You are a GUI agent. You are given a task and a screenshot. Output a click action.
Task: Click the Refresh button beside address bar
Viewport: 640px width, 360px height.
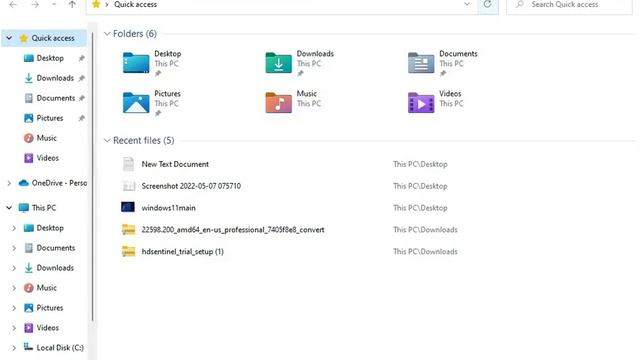[487, 4]
